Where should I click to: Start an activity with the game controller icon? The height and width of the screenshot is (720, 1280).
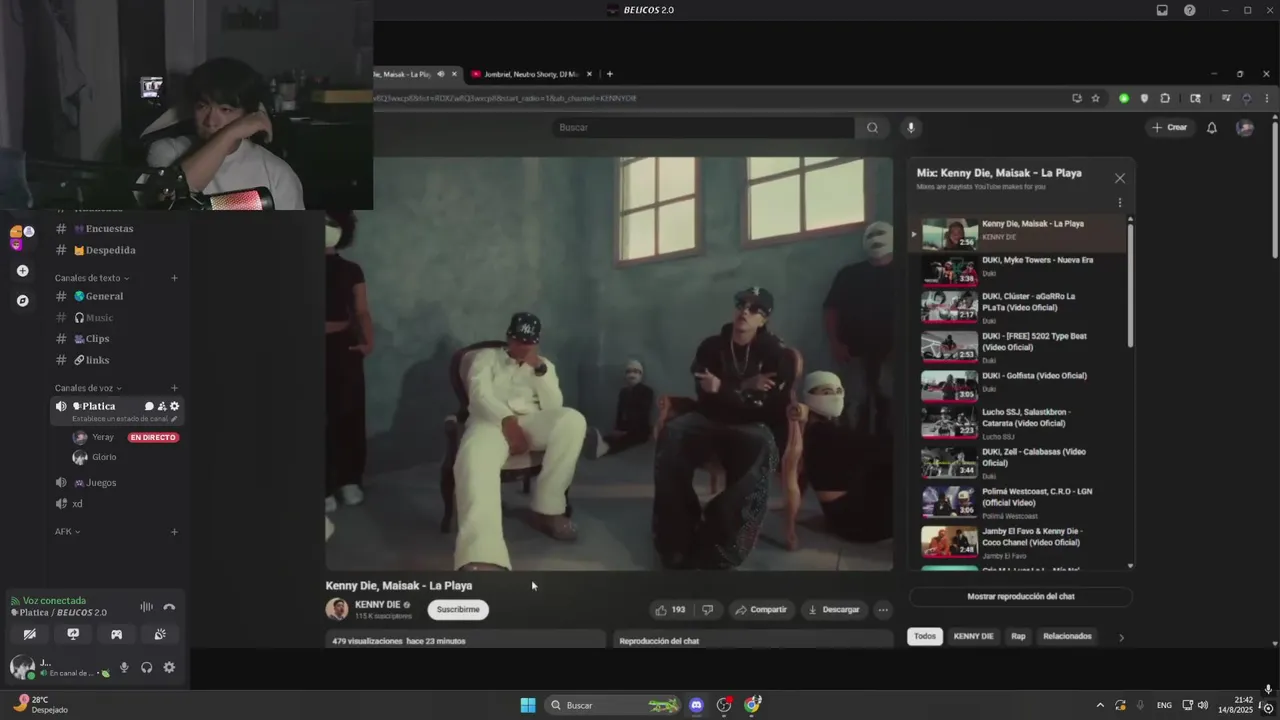coord(116,634)
